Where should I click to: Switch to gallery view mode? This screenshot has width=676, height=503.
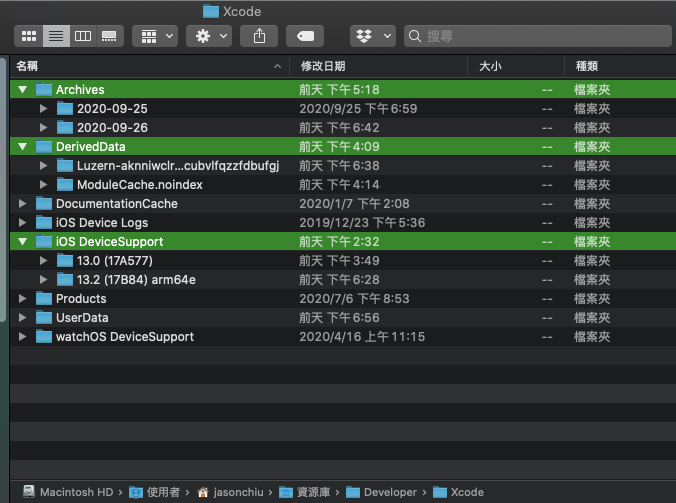click(x=109, y=36)
